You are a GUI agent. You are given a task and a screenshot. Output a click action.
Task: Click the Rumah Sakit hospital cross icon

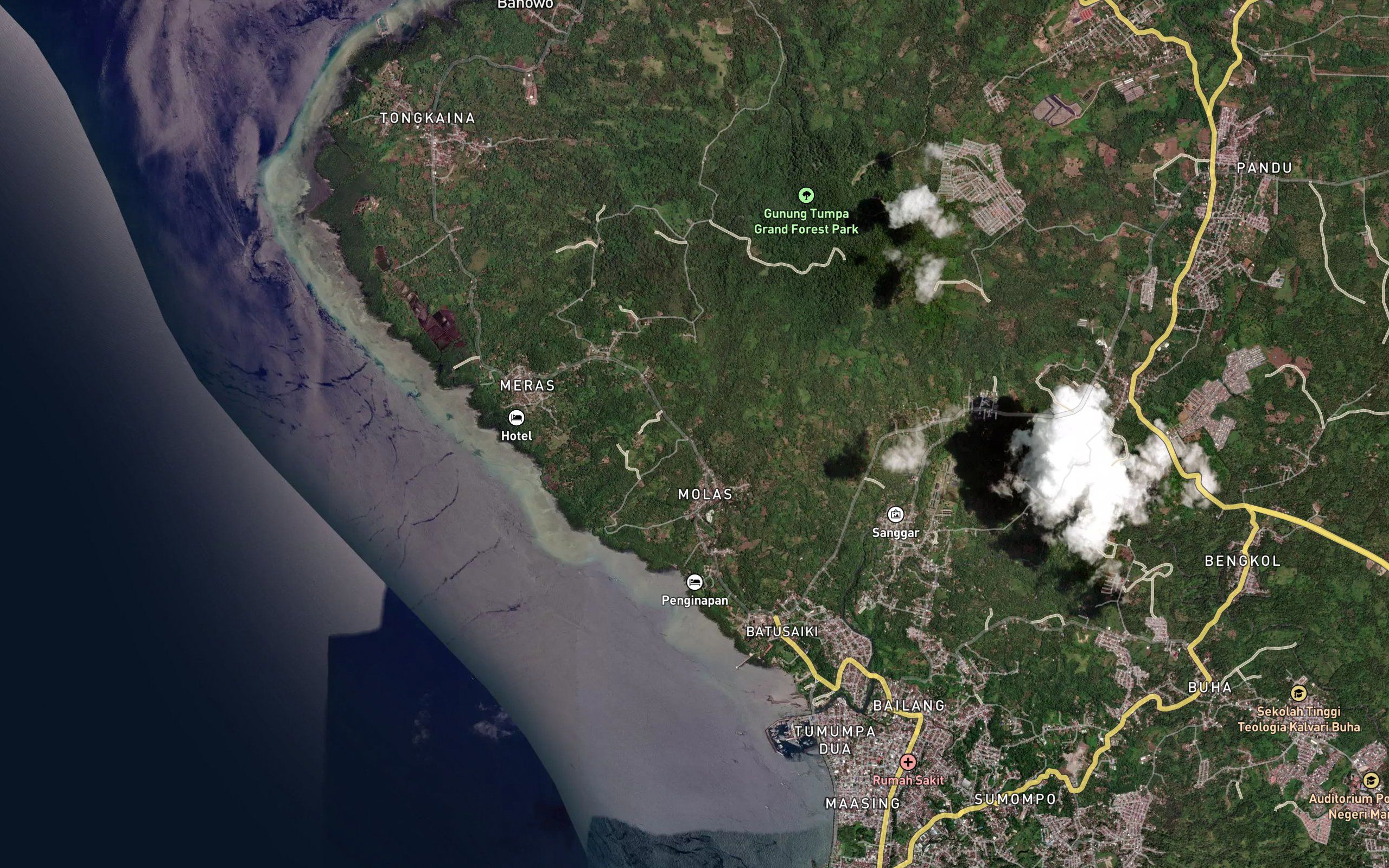[x=908, y=762]
